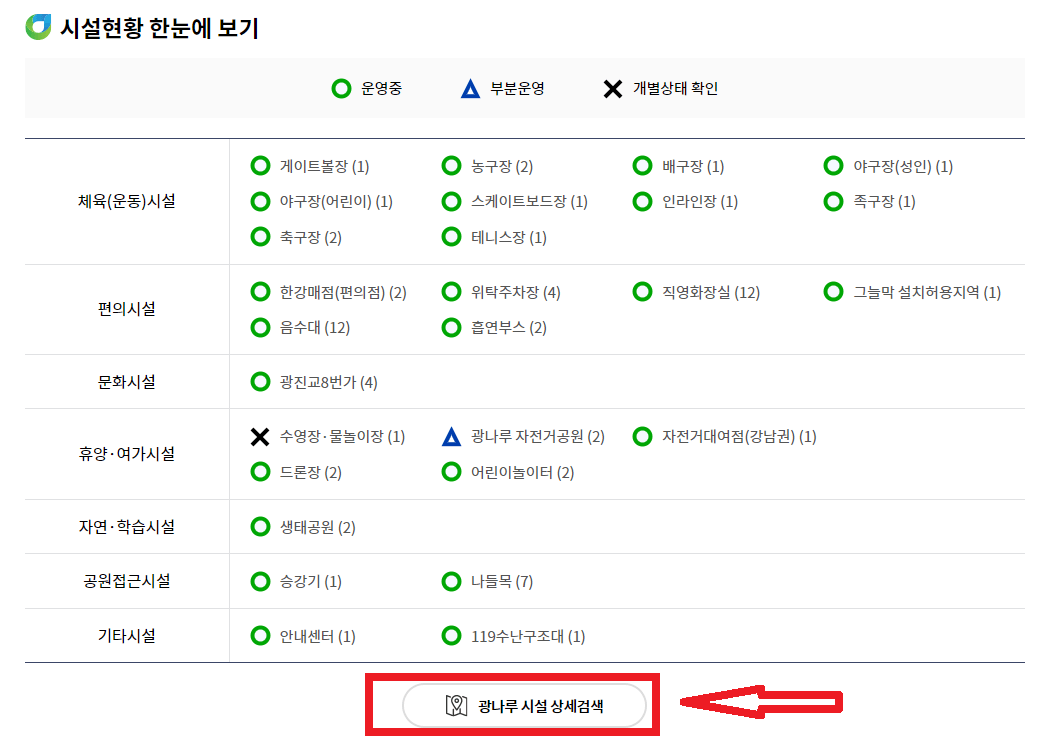
Task: Expand the 편의시설 category row
Action: (125, 309)
